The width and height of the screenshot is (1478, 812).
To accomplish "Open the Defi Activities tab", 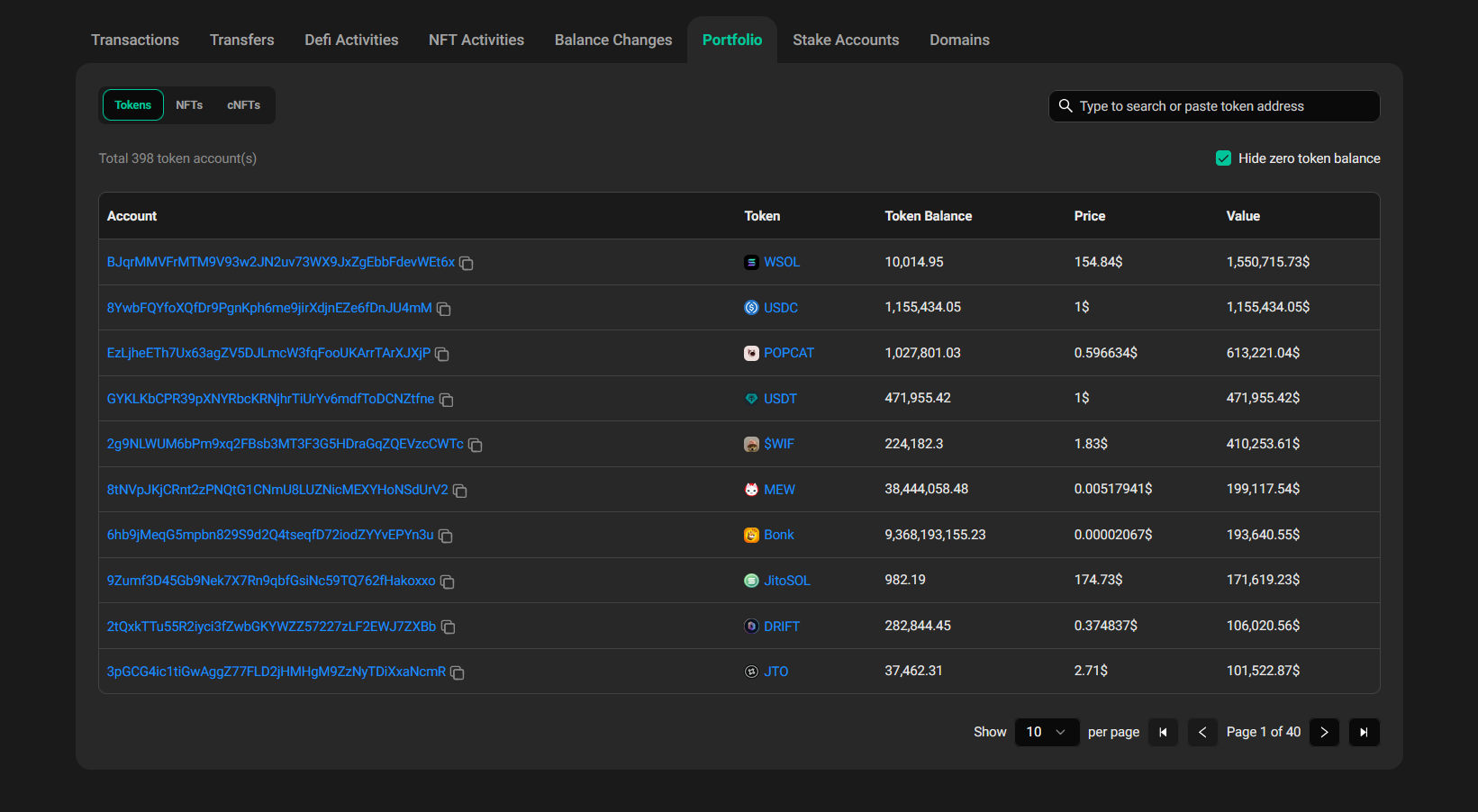I will click(x=351, y=40).
